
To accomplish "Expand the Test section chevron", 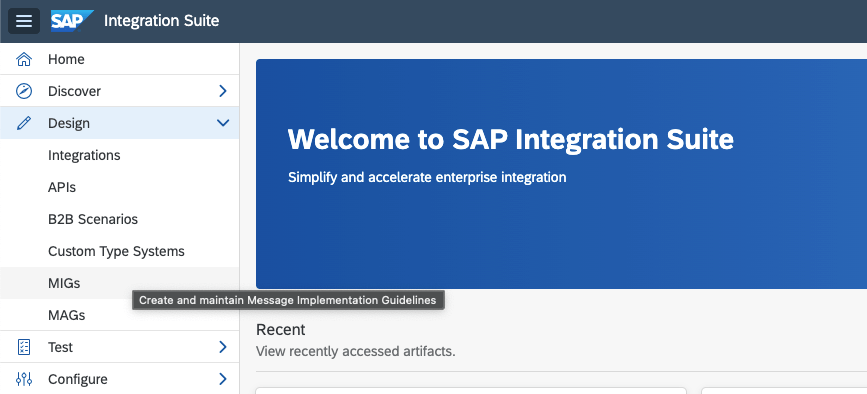I will [x=223, y=347].
